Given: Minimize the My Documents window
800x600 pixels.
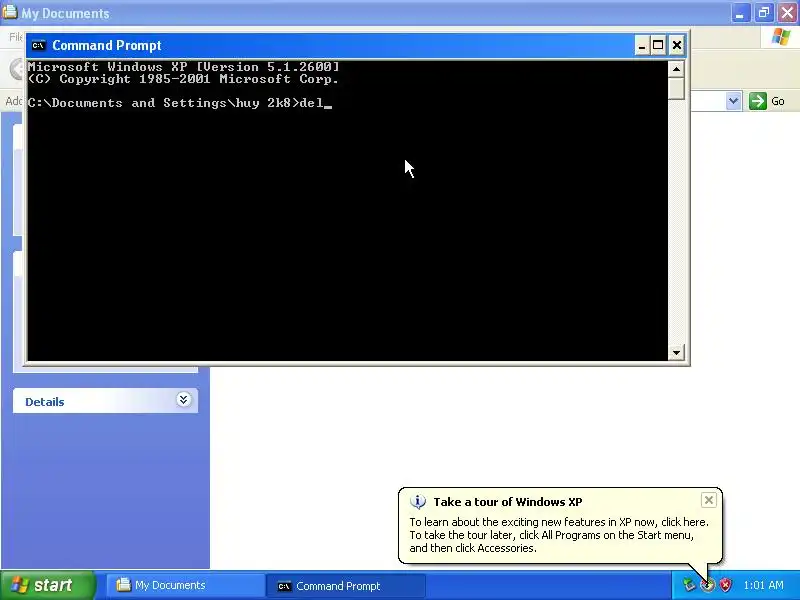Looking at the screenshot, I should [740, 13].
